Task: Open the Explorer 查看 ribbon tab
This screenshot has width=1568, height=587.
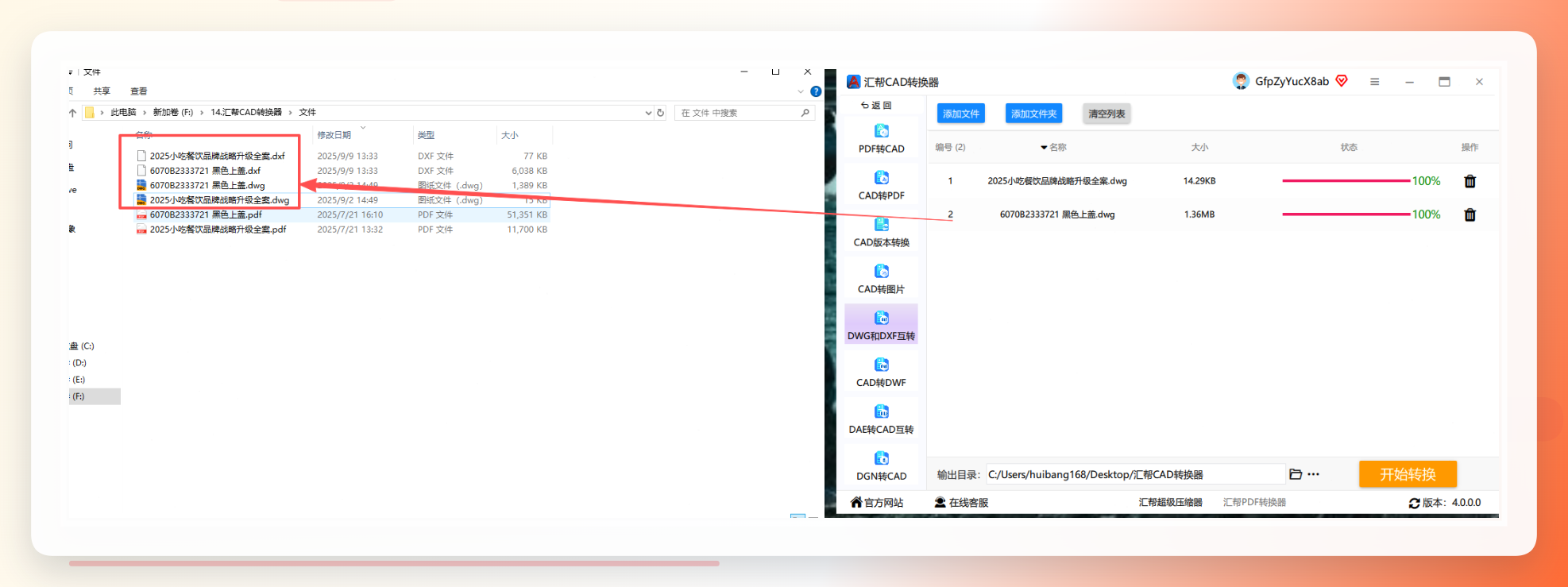Action: (139, 91)
